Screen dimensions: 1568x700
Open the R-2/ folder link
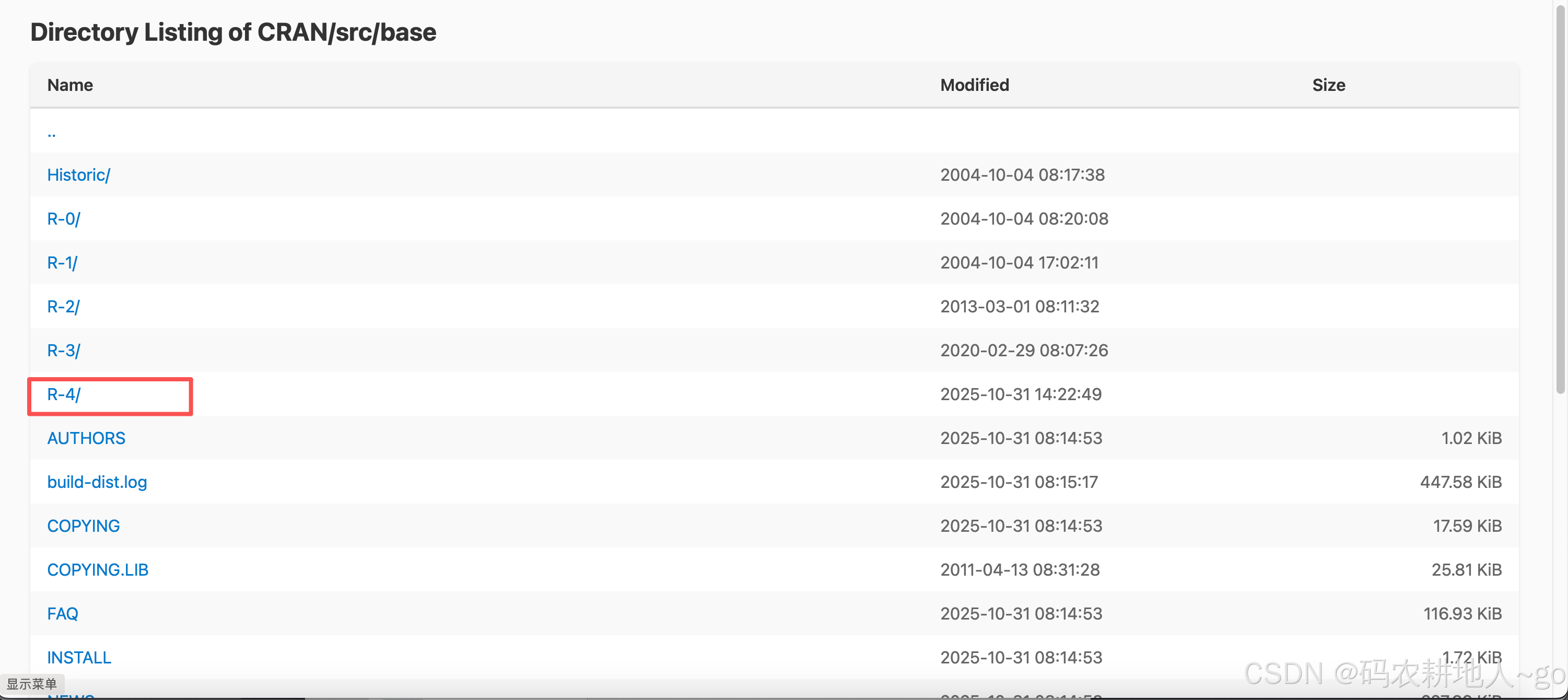(63, 306)
